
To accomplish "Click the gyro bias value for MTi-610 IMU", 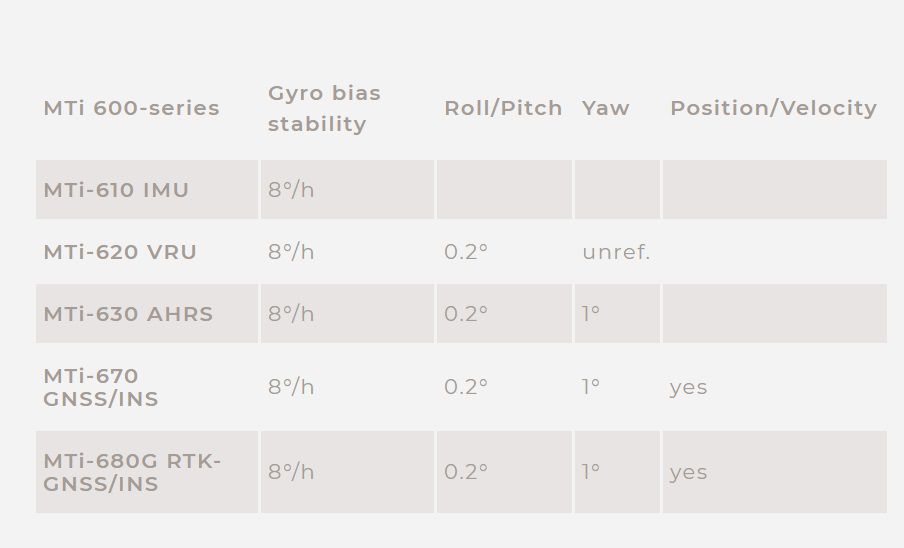I will (291, 190).
